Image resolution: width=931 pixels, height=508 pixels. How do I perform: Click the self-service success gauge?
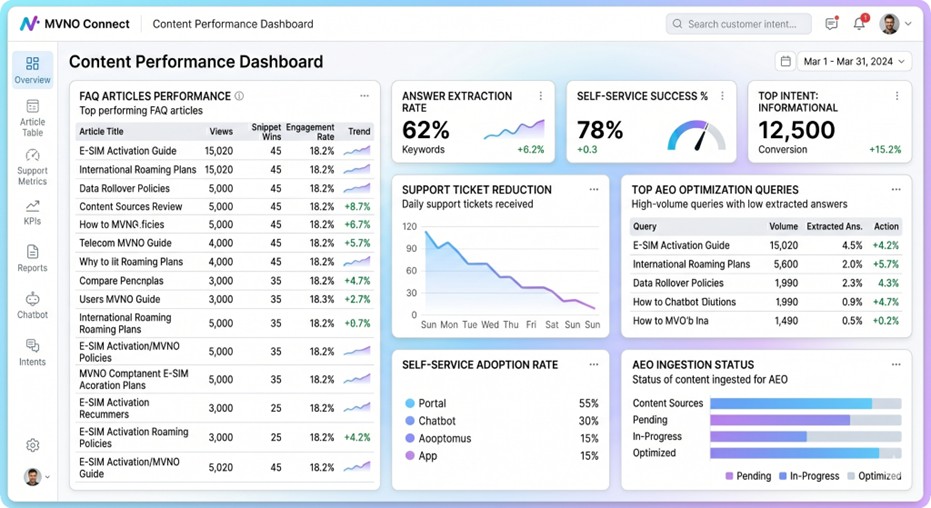click(x=696, y=135)
